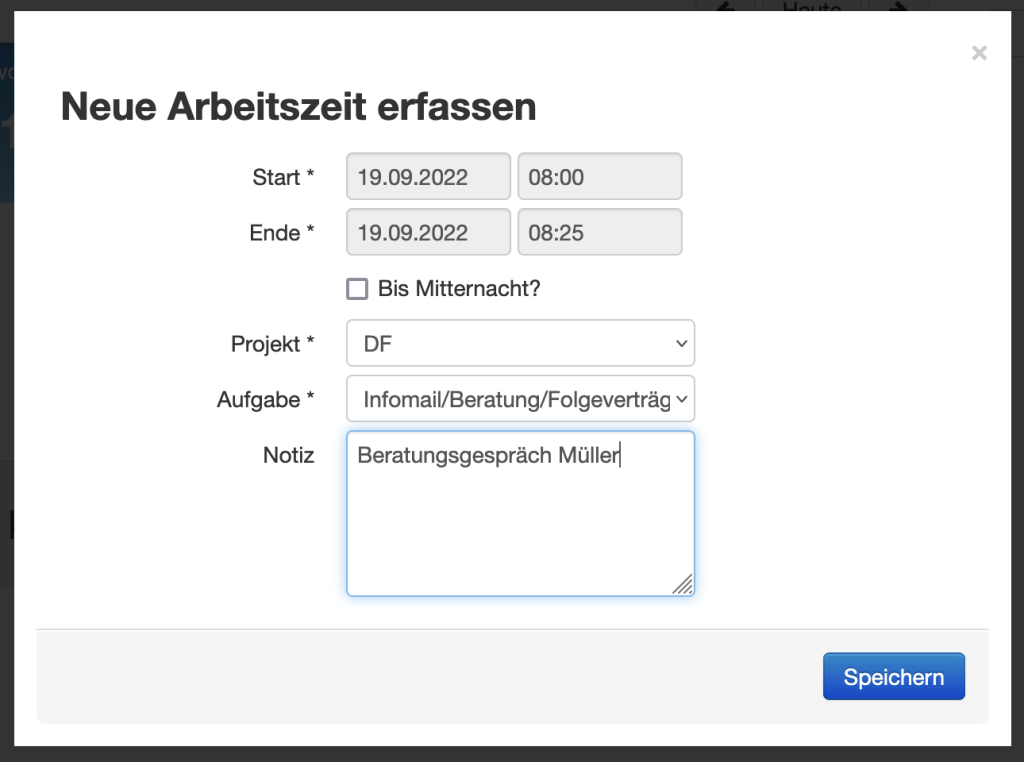Click the Projekt field label
1024x762 pixels.
(x=272, y=344)
